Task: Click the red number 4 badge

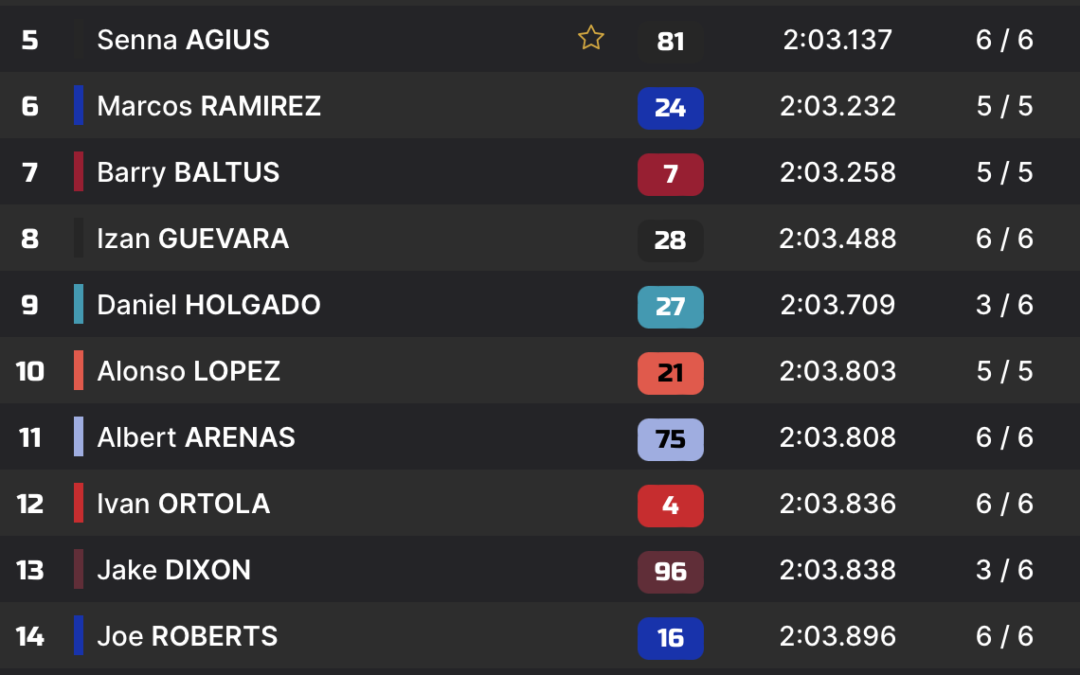Action: tap(670, 506)
